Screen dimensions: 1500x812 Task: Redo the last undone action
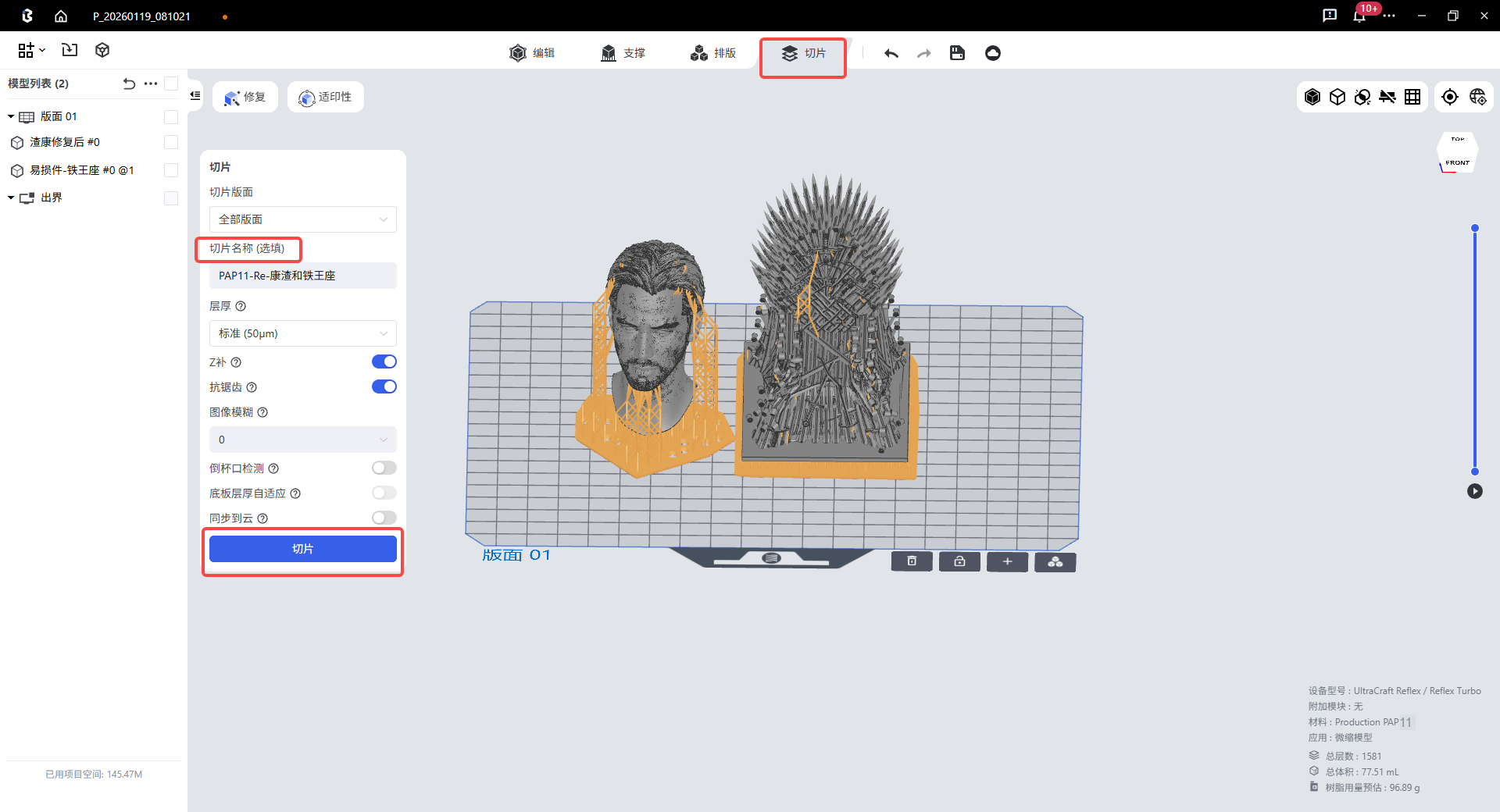click(x=924, y=53)
